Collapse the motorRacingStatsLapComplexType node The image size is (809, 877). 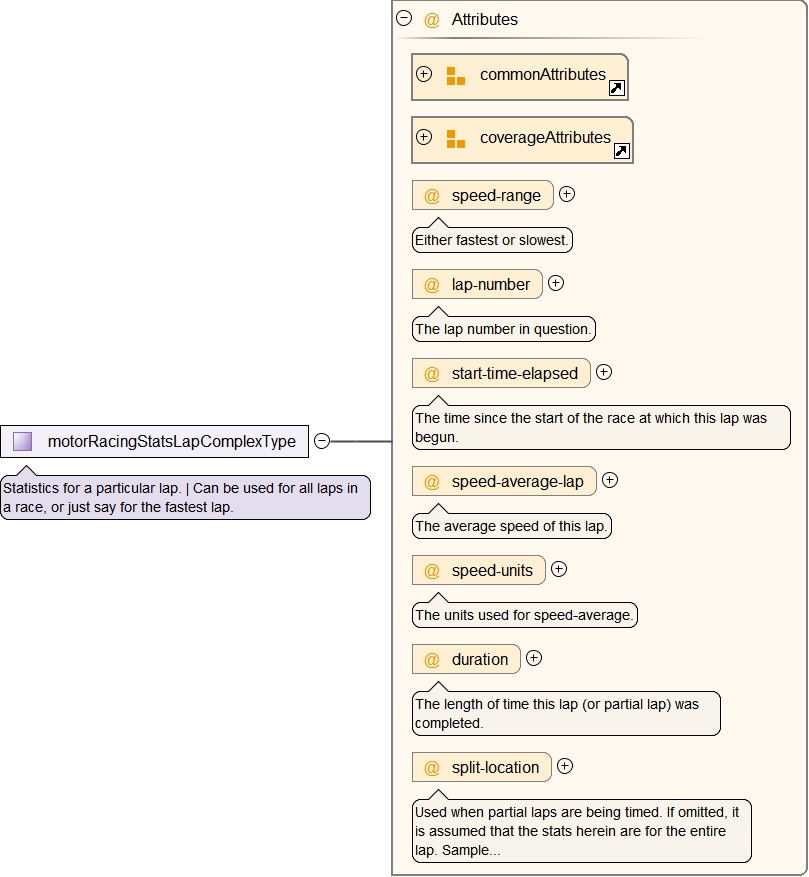click(322, 441)
